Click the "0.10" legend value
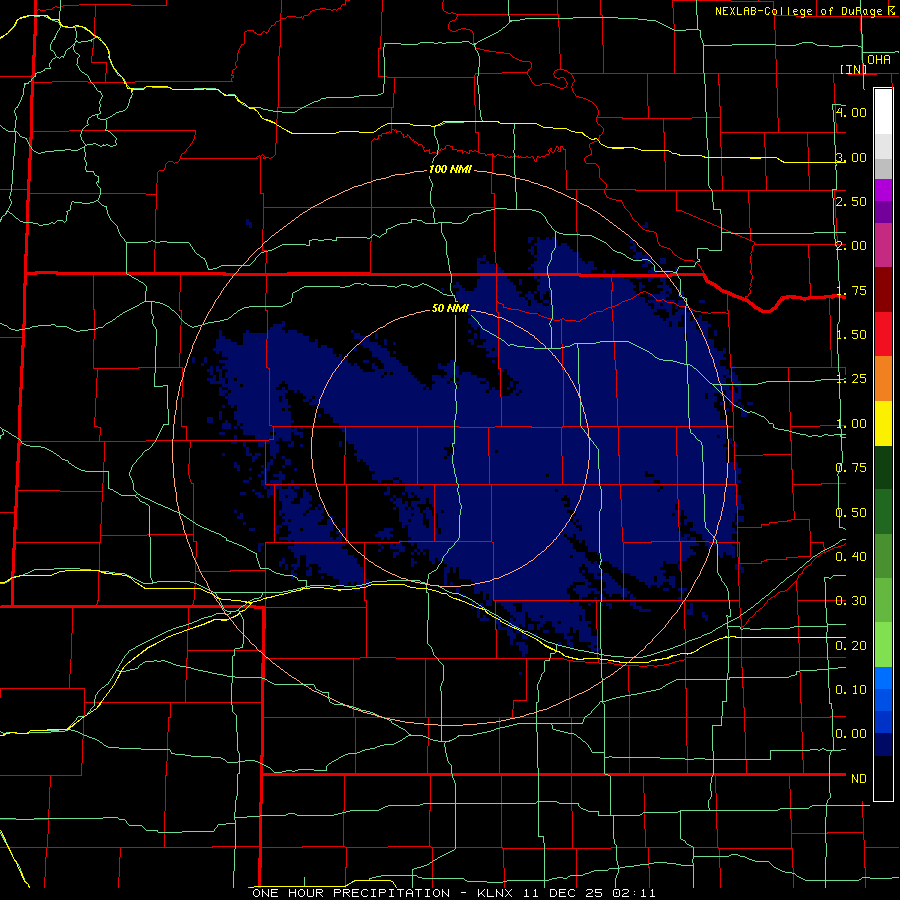 click(851, 689)
